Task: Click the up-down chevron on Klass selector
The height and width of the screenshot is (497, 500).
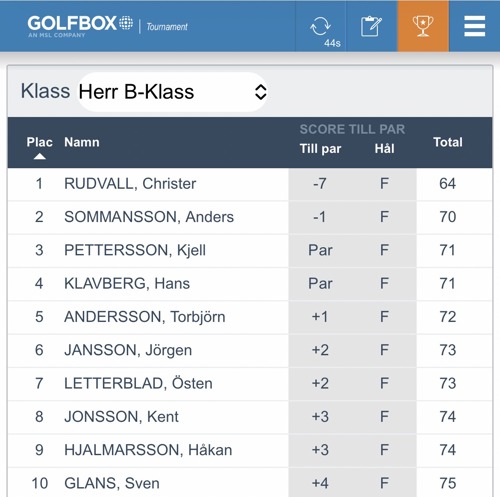Action: 261,92
